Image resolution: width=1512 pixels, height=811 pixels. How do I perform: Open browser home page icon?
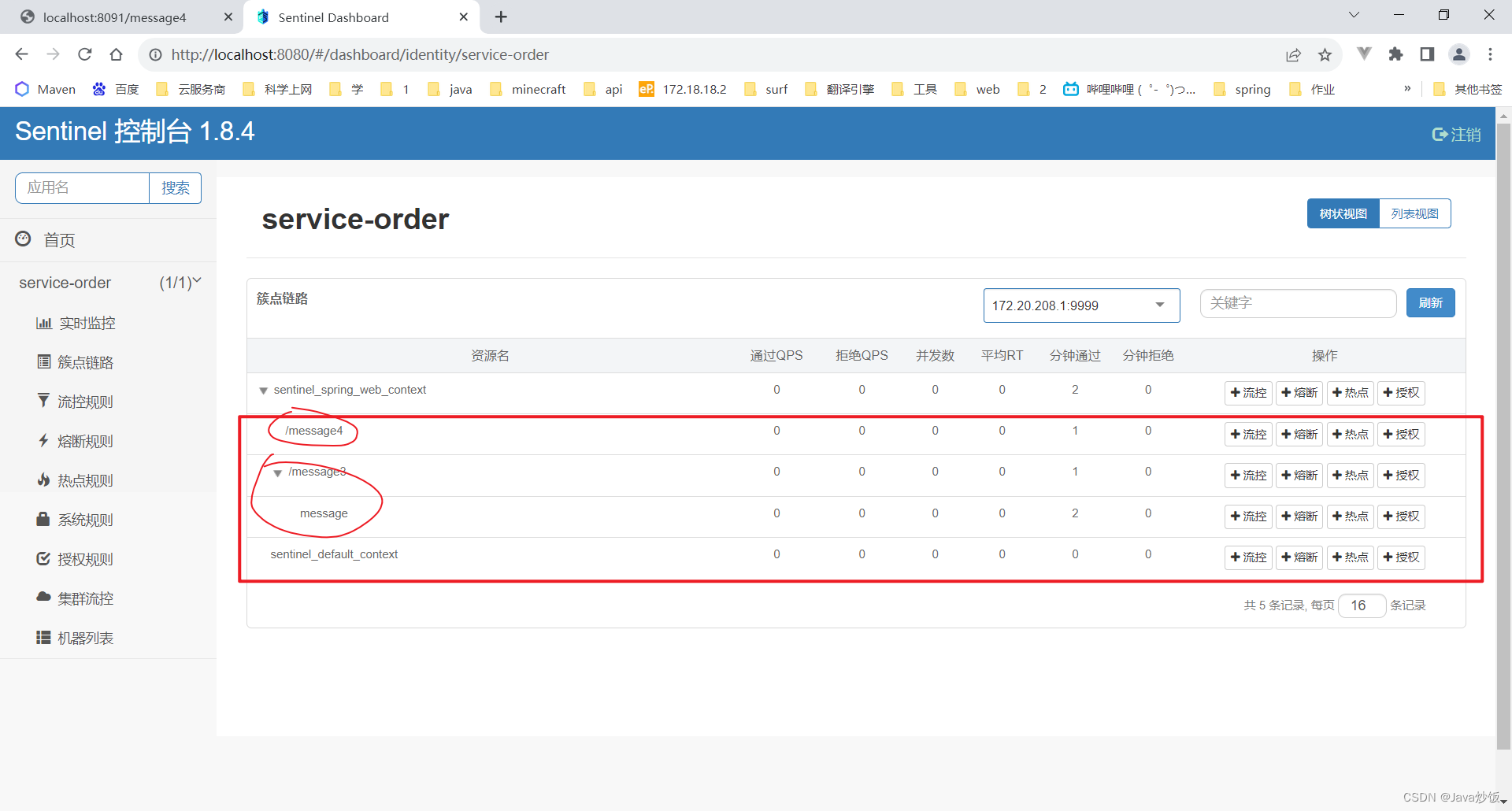click(117, 54)
